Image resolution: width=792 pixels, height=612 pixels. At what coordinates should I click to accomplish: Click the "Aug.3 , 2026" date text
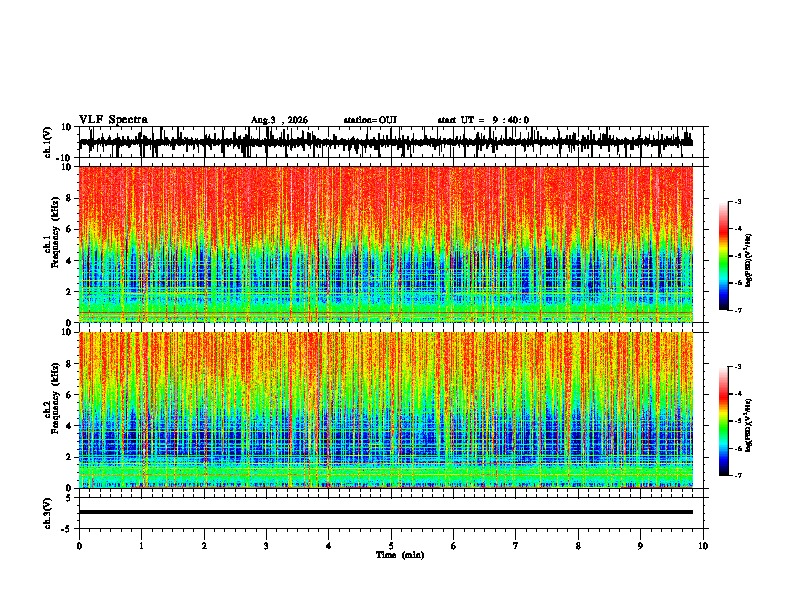279,120
